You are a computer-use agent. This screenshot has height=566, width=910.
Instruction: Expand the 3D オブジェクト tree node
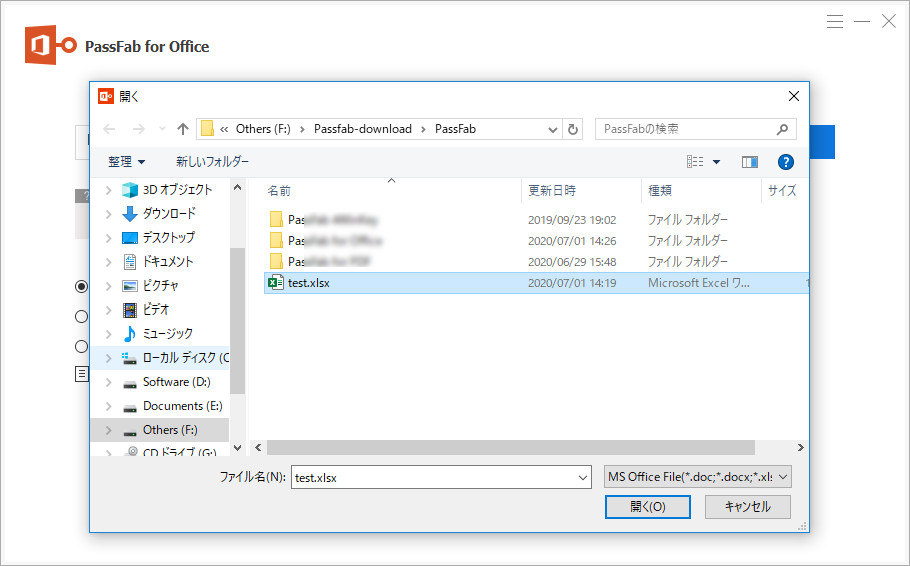coord(109,190)
